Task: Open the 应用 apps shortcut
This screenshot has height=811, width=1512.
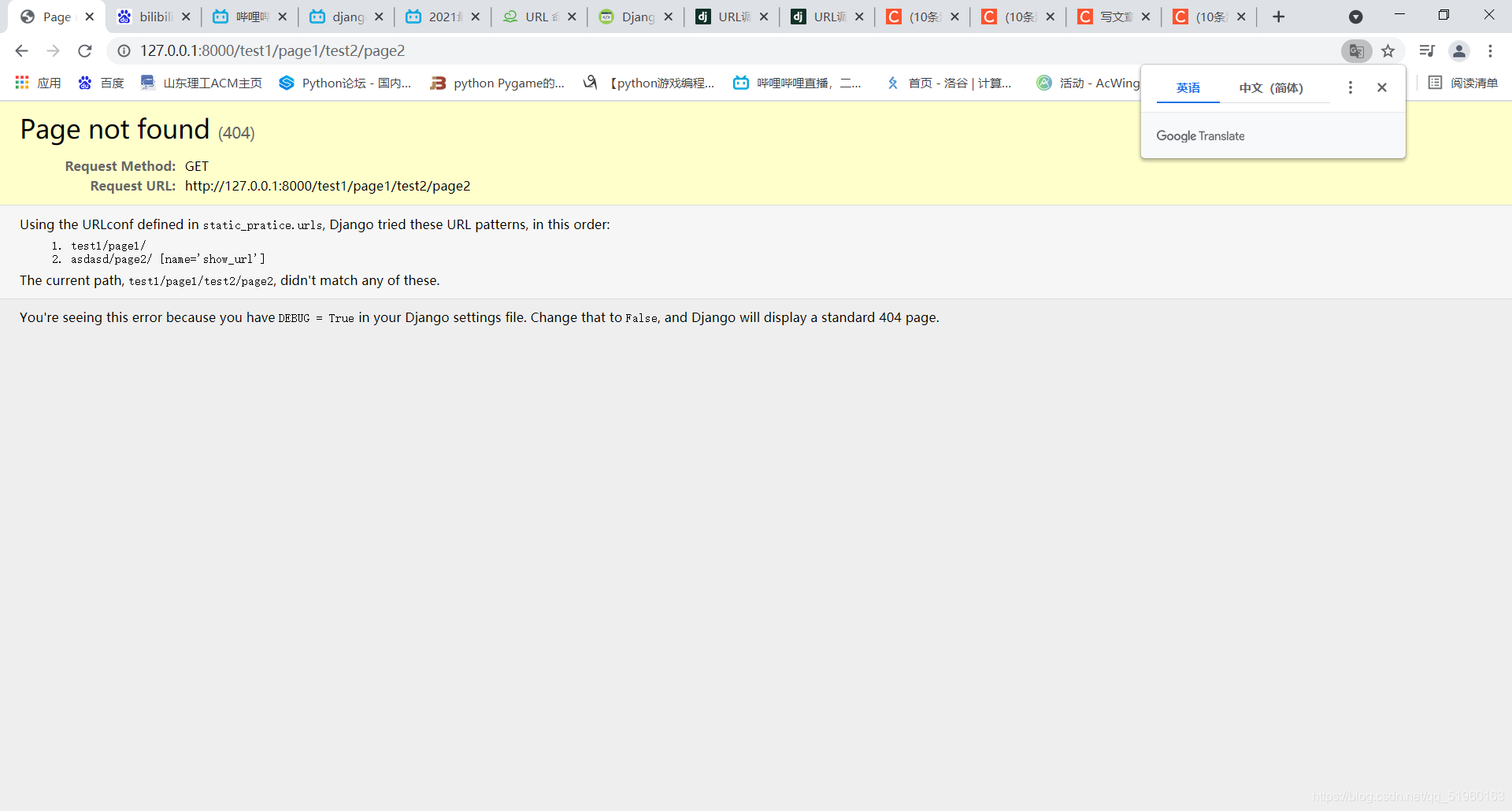Action: 38,83
